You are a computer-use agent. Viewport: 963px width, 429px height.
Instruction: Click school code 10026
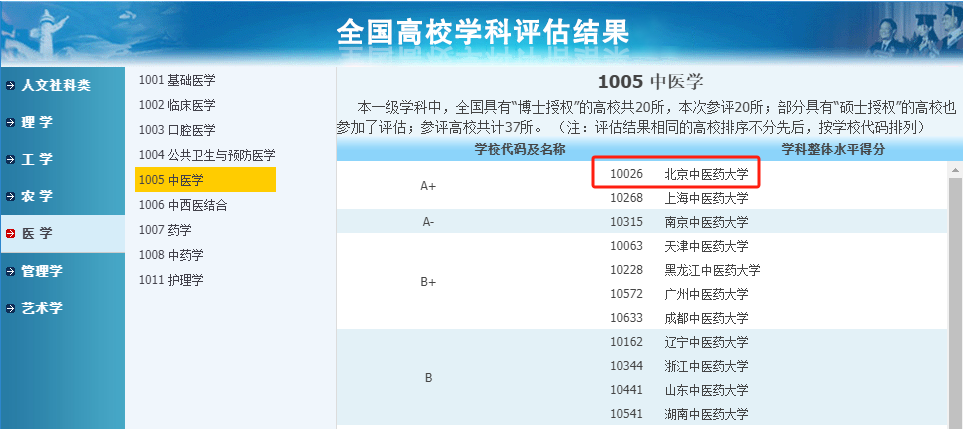pyautogui.click(x=626, y=174)
